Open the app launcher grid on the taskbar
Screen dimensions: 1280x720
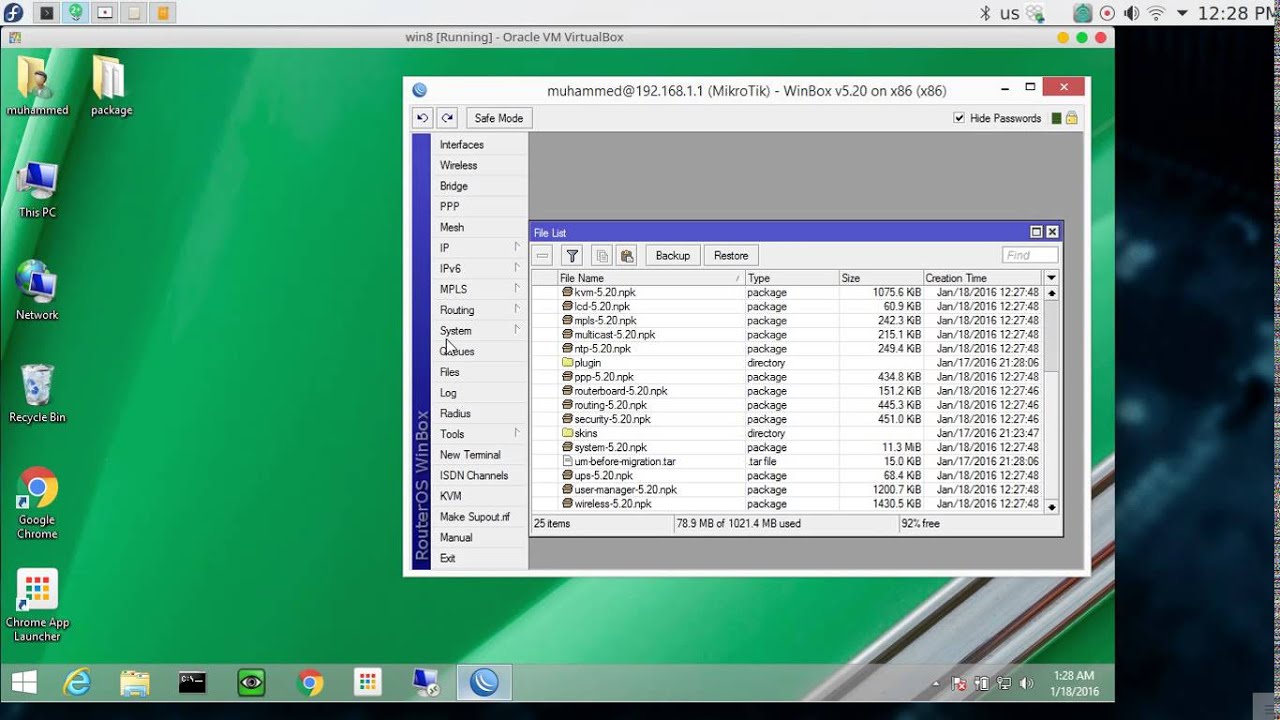pos(368,683)
